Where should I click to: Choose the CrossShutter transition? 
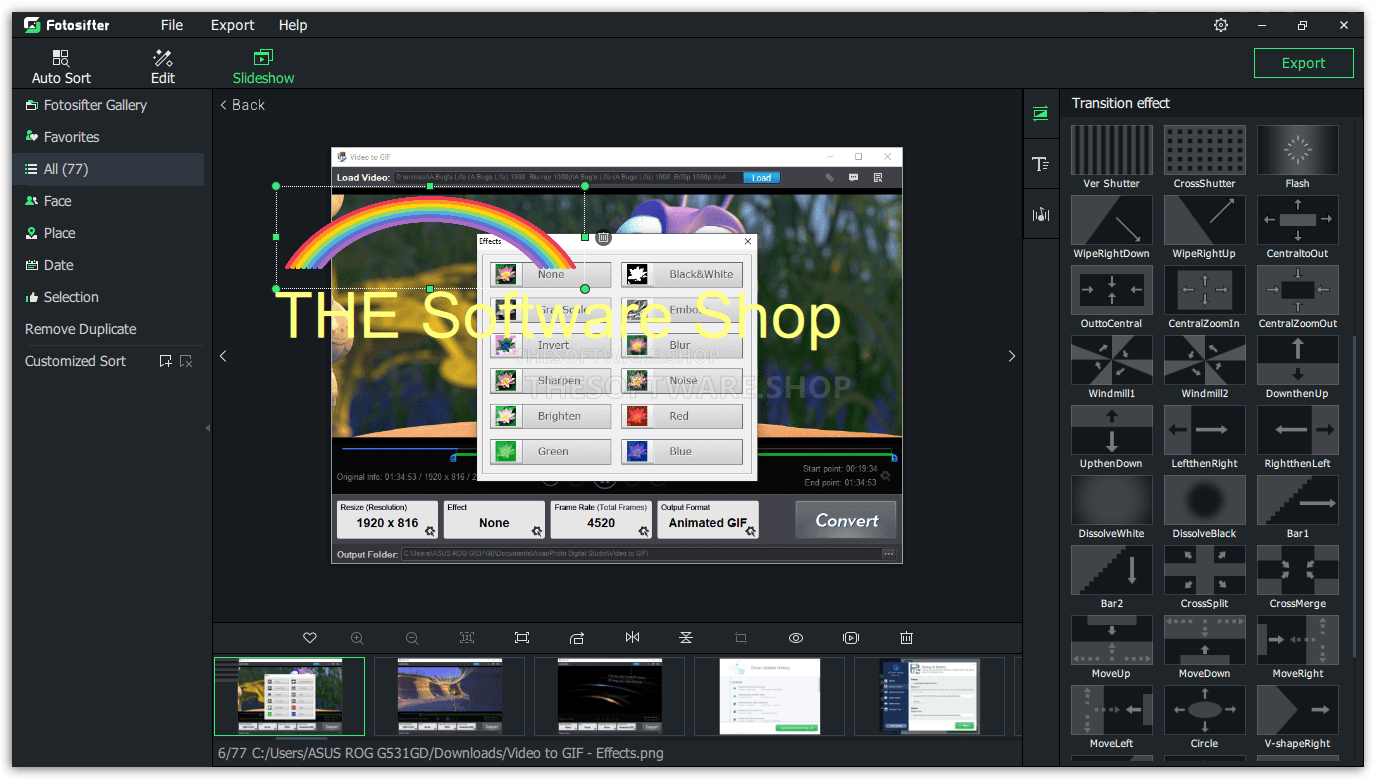pos(1204,149)
